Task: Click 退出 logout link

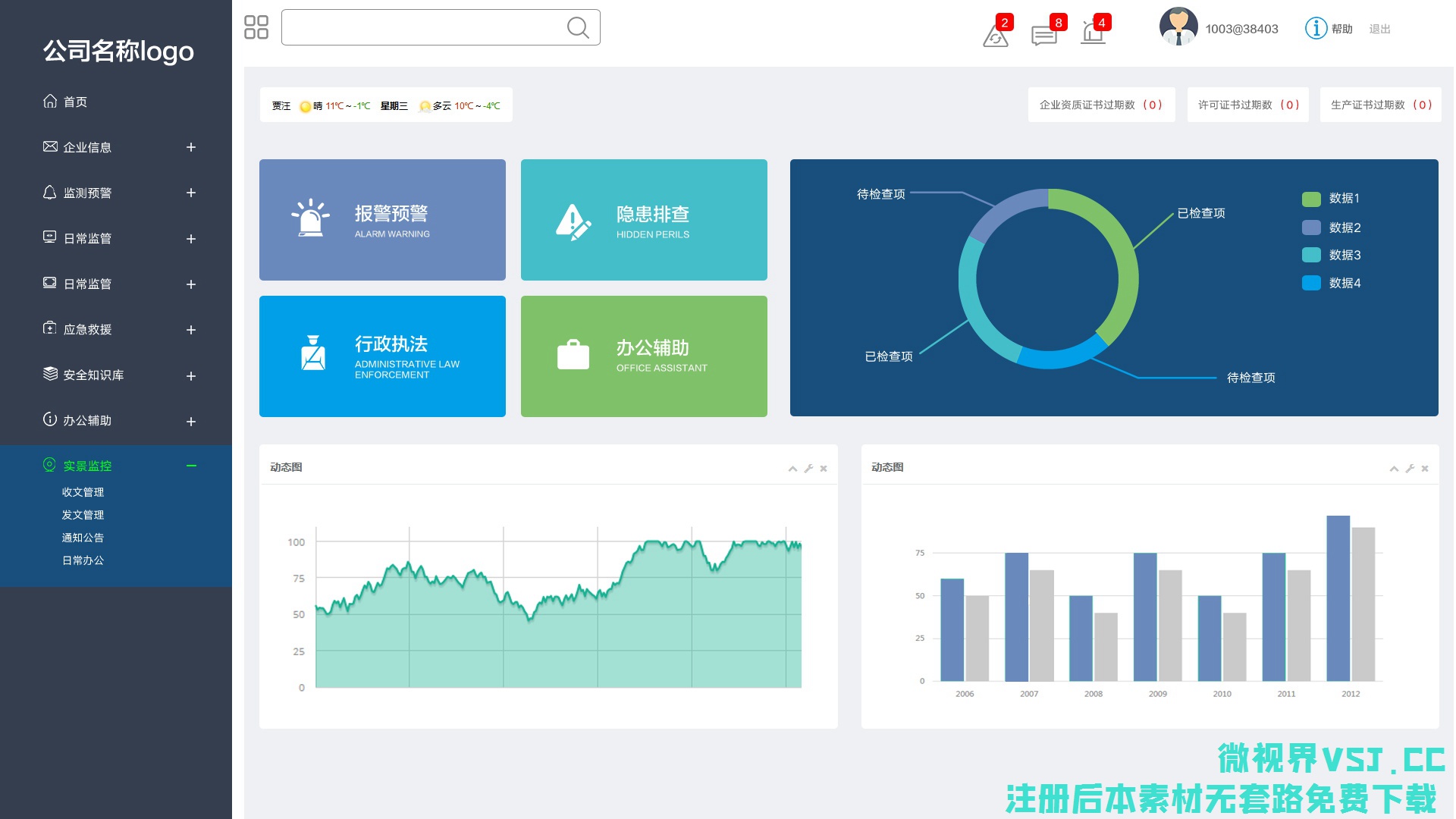Action: pos(1379,29)
